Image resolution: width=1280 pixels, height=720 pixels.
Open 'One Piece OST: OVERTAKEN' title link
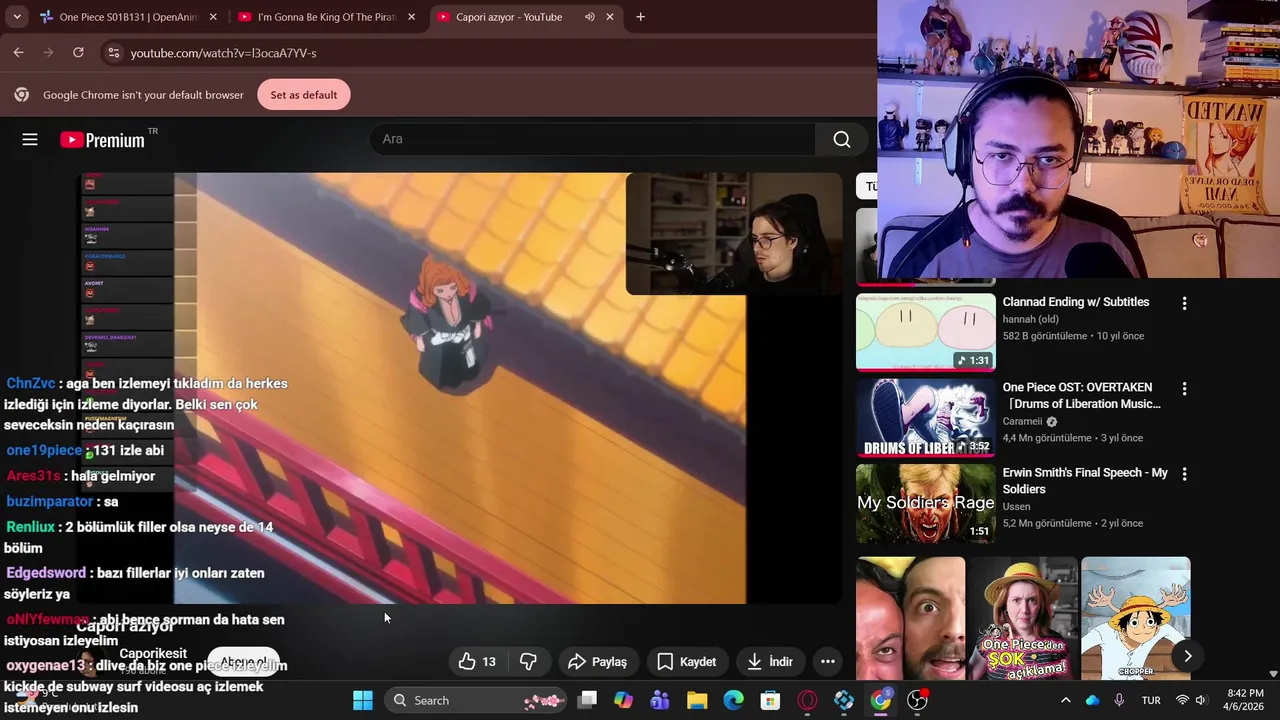(x=1082, y=395)
